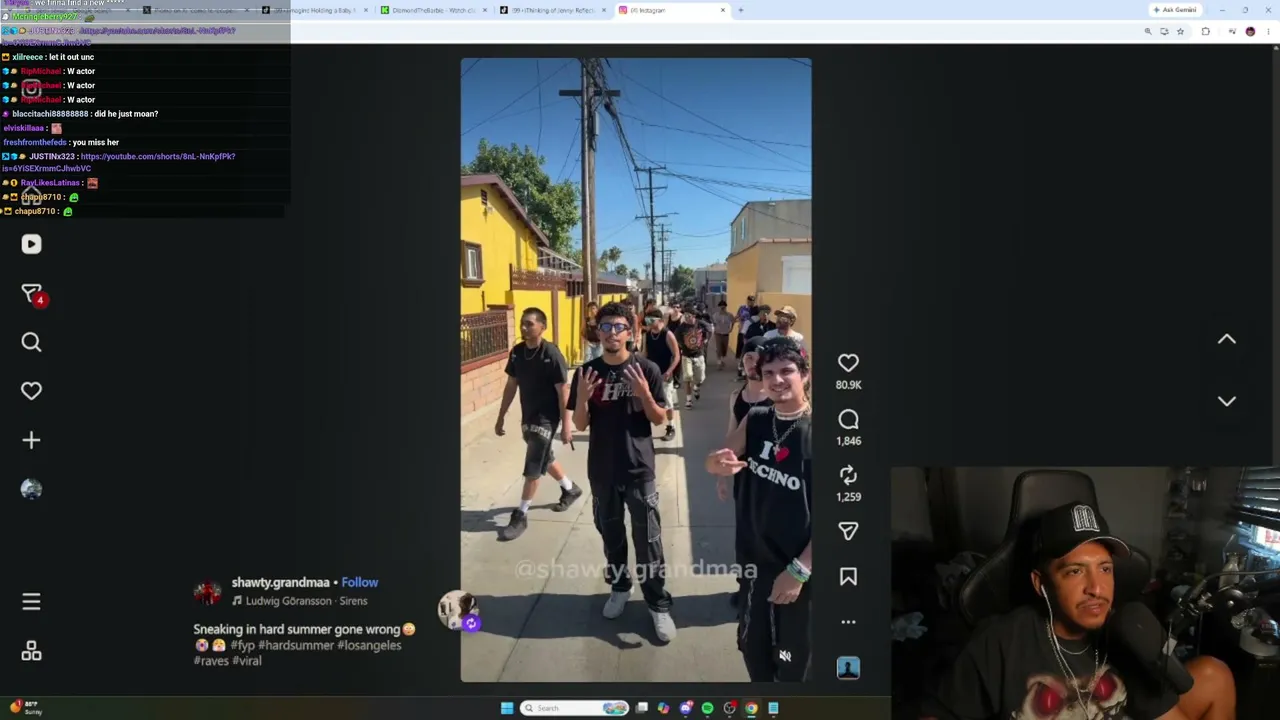Create a new post with plus icon
This screenshot has width=1280, height=720.
tap(31, 440)
